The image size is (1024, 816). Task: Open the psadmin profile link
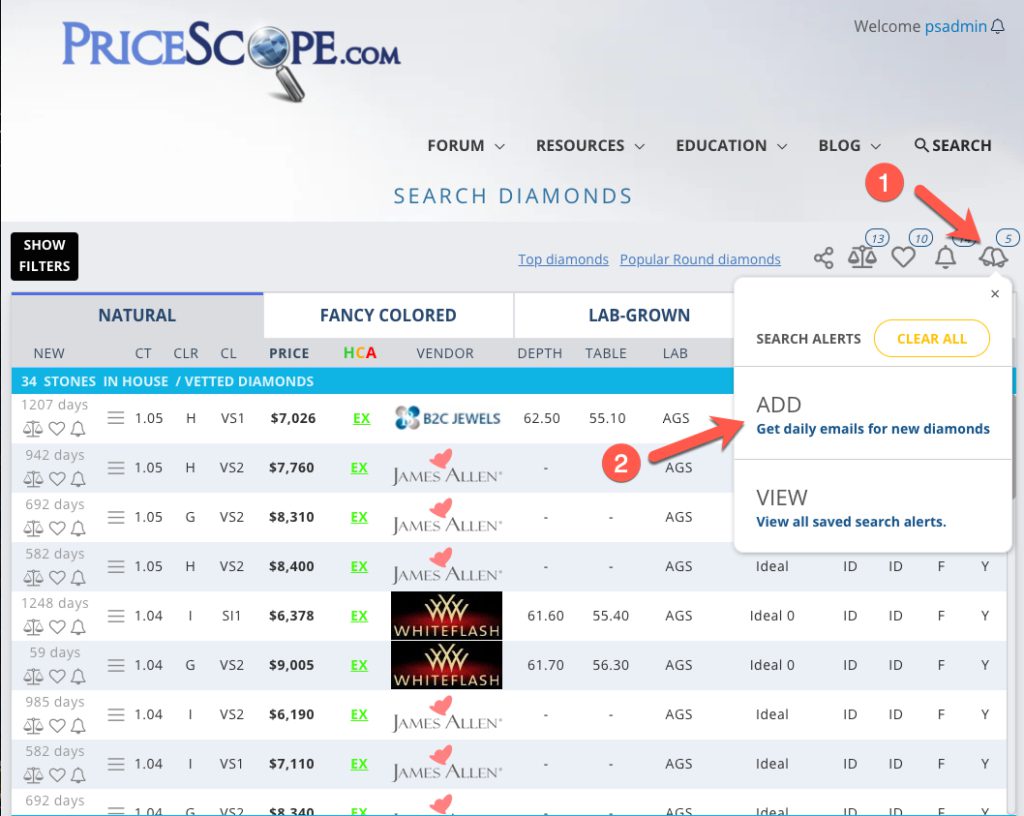pos(955,26)
